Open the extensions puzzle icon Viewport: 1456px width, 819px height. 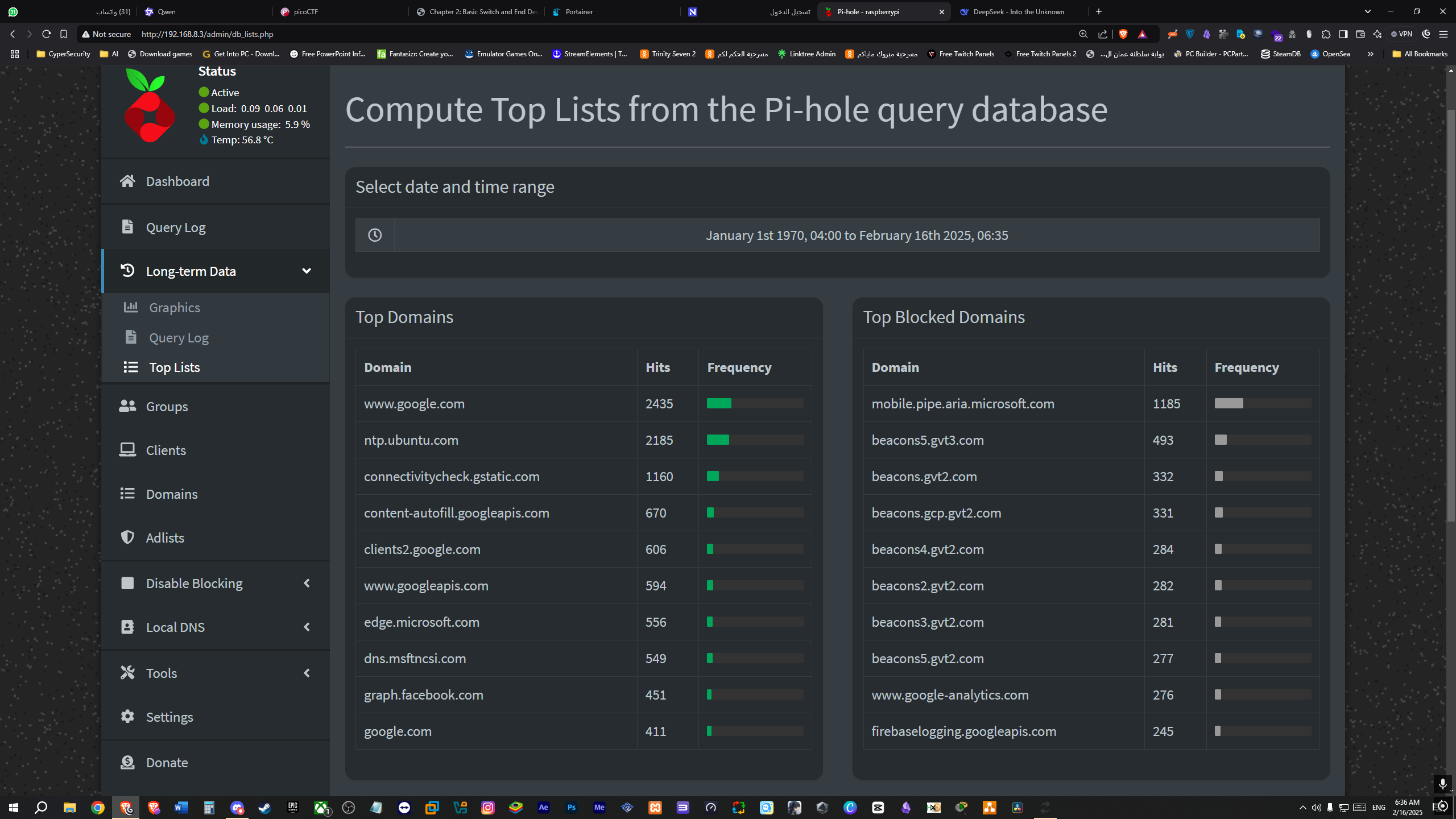[1326, 34]
